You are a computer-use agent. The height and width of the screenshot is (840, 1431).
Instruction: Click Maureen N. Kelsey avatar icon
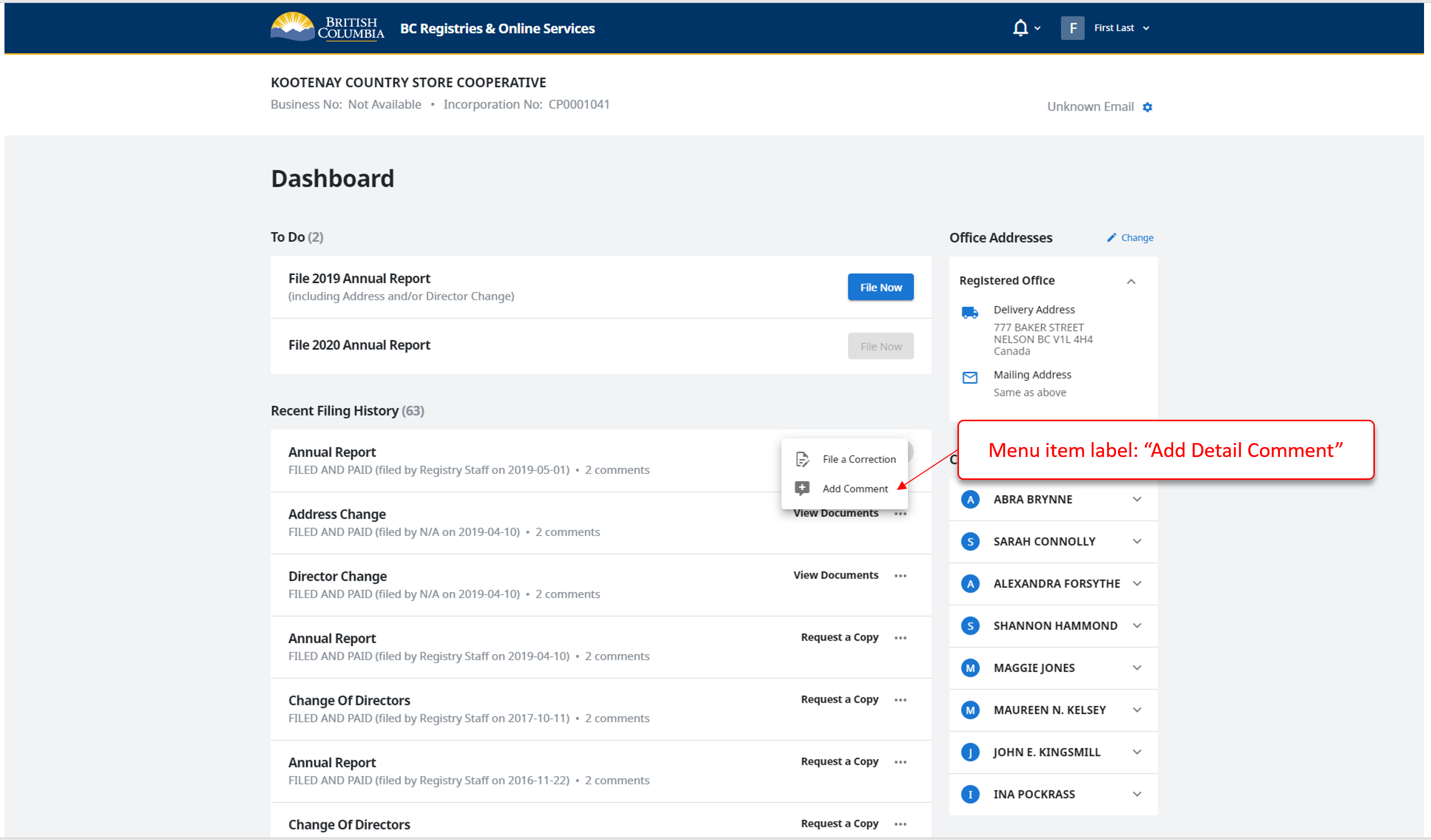click(x=970, y=710)
